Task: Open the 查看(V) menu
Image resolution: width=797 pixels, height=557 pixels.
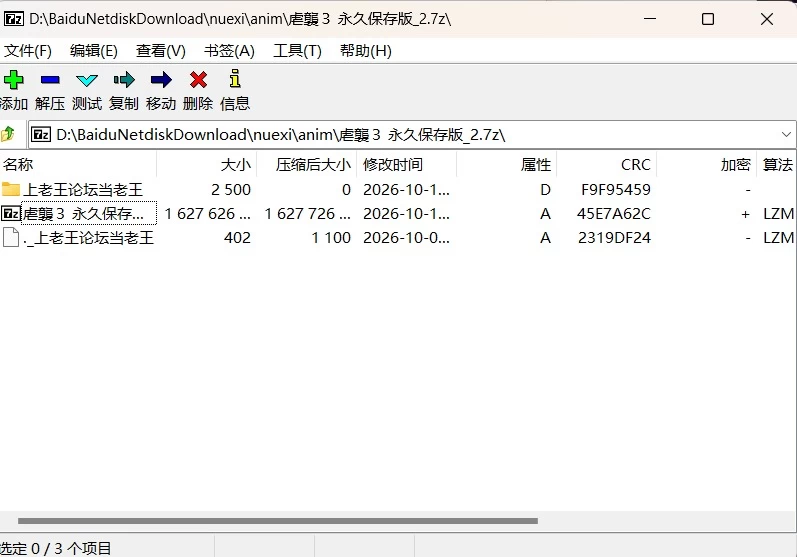Action: click(161, 51)
